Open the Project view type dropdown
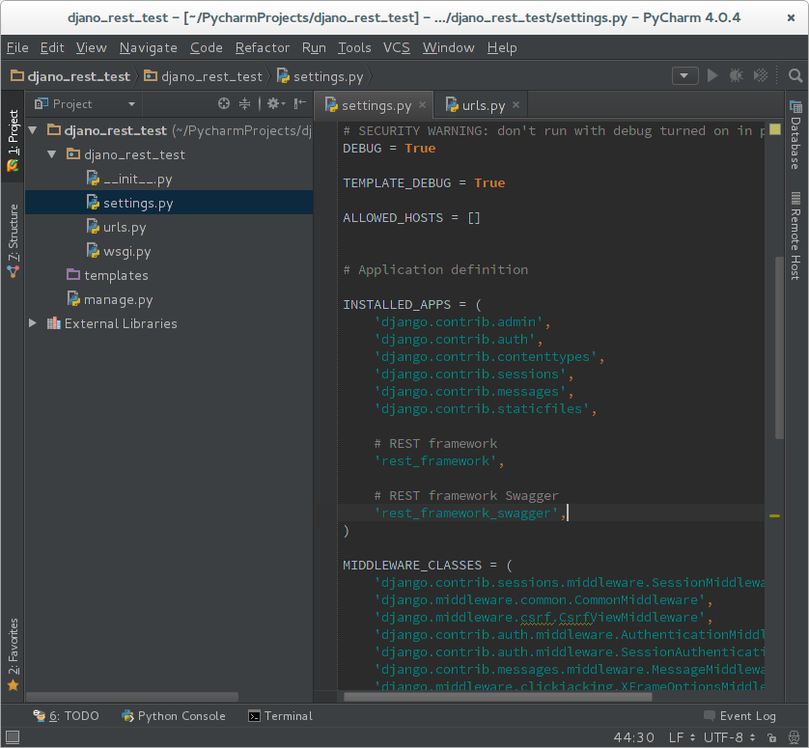809x748 pixels. click(85, 104)
